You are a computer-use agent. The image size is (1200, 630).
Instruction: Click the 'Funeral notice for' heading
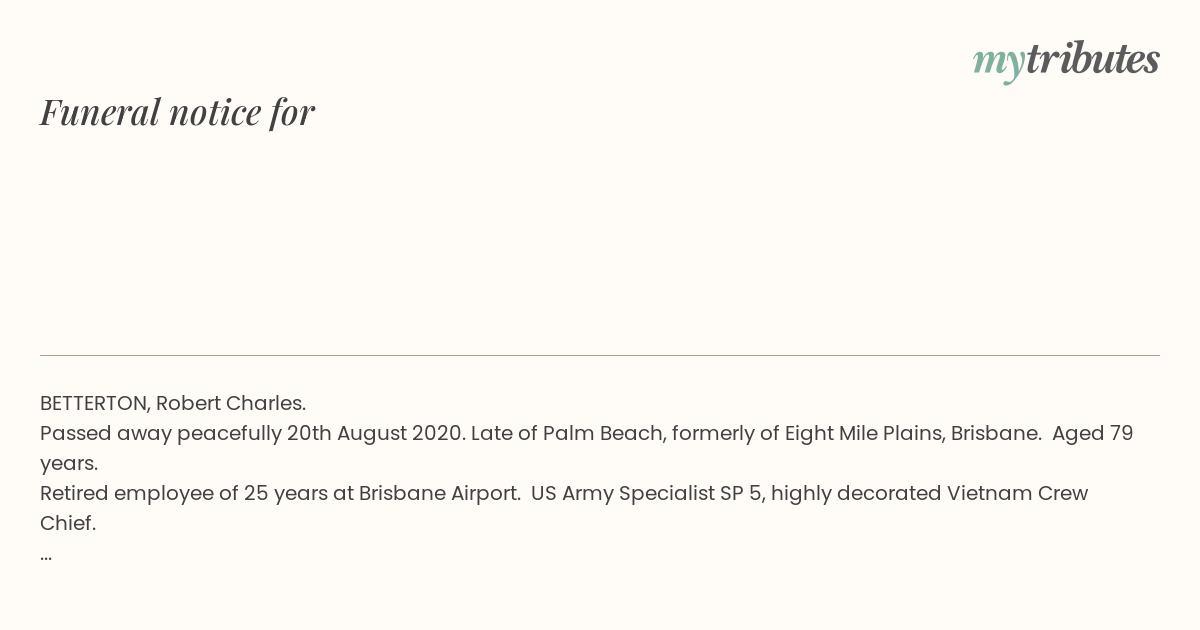[177, 112]
